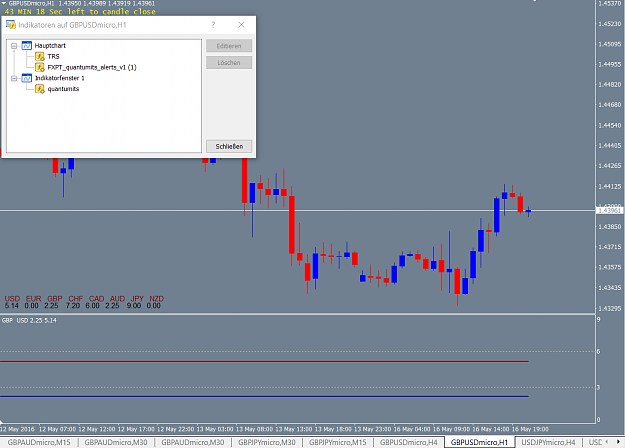This screenshot has width=625, height=448.
Task: Select the active GBPUSDmicro,H1 chart tab
Action: click(x=480, y=442)
